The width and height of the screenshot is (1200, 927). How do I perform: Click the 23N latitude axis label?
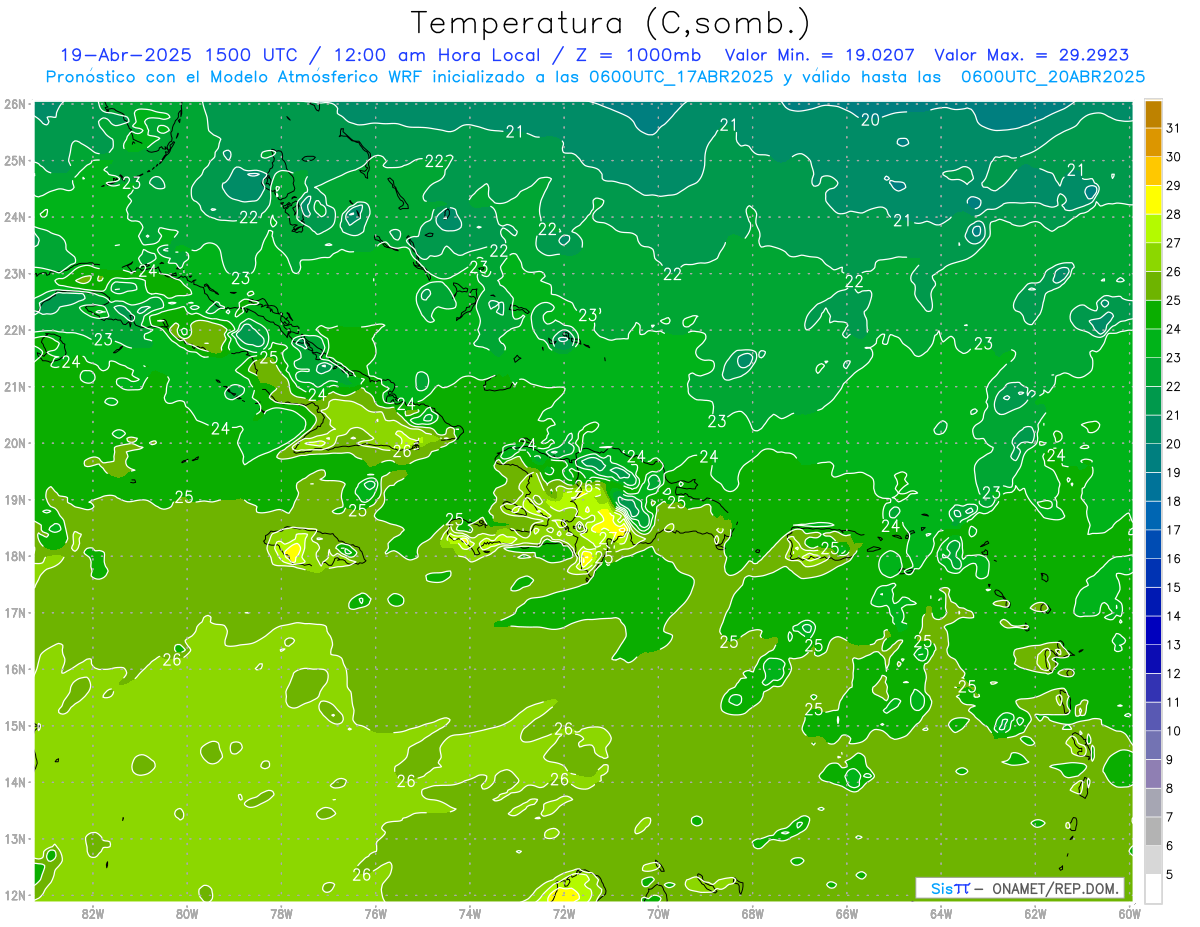pyautogui.click(x=14, y=273)
